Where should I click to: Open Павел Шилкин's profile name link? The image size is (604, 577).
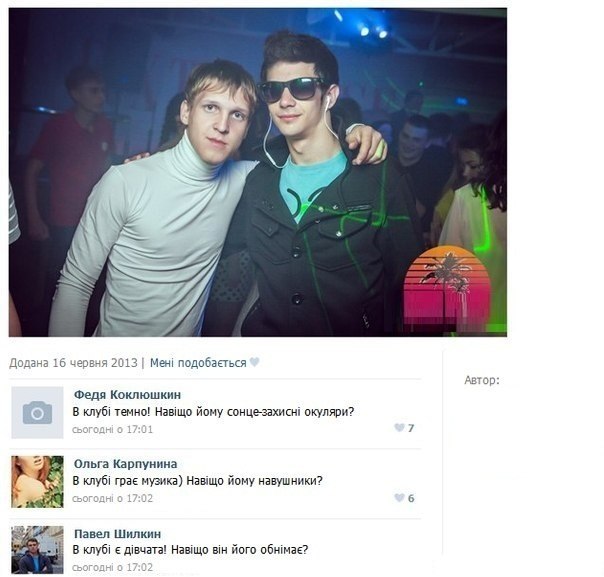point(117,534)
